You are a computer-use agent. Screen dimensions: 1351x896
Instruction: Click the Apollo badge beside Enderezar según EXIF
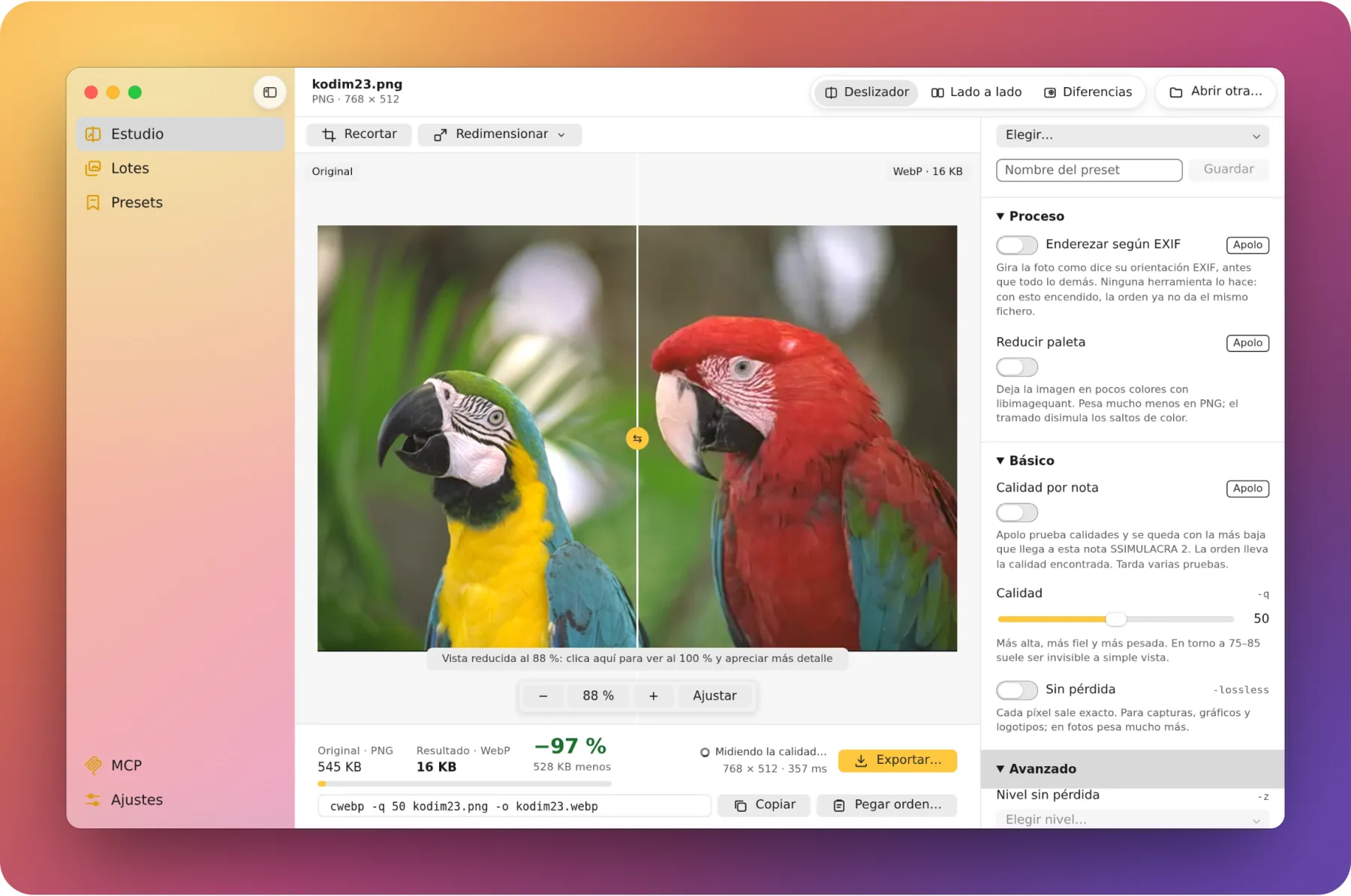[1247, 245]
